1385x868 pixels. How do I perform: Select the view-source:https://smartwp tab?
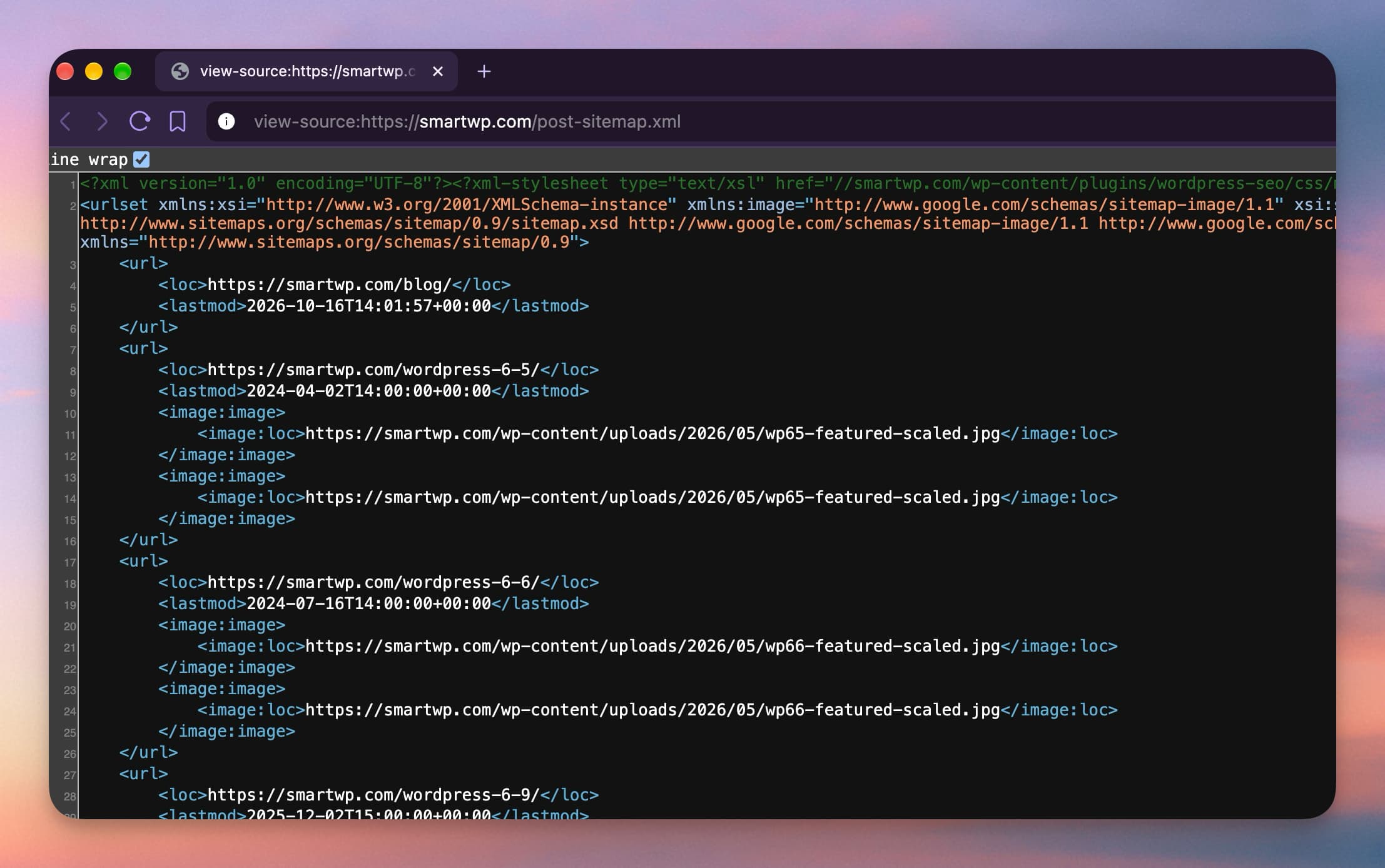[307, 71]
